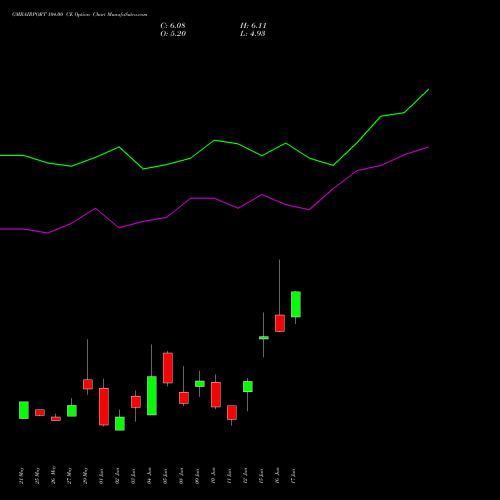Click the 21 May date label
This screenshot has width=500, height=500.
(22, 476)
